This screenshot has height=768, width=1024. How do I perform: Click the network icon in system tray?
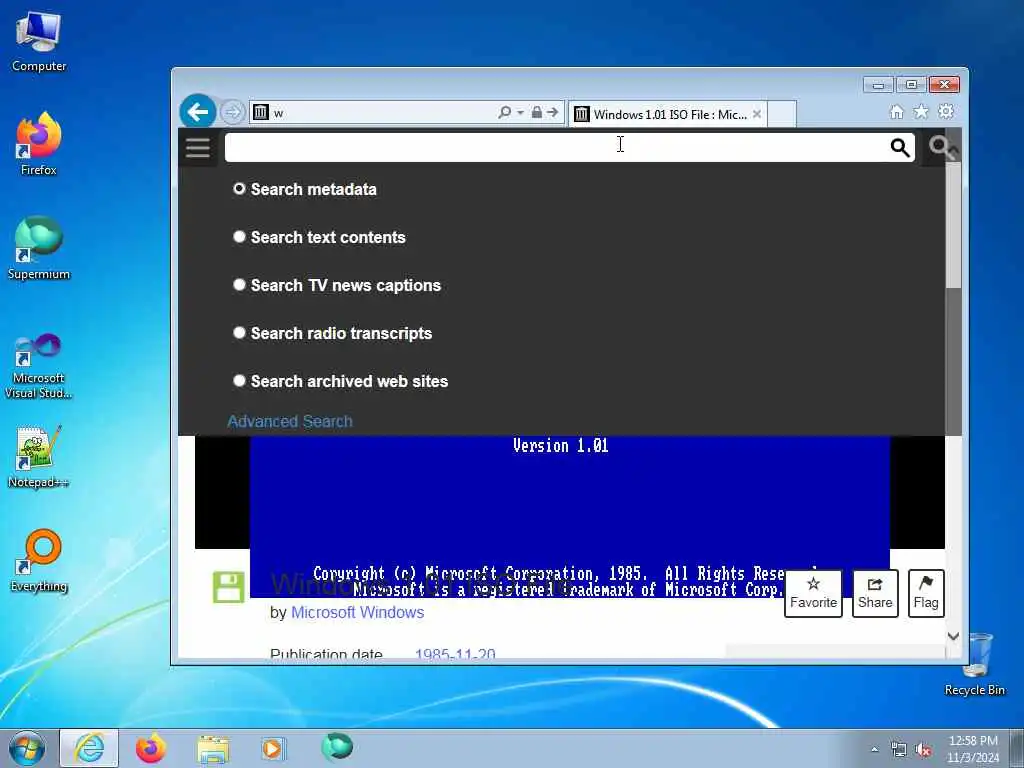click(x=899, y=750)
